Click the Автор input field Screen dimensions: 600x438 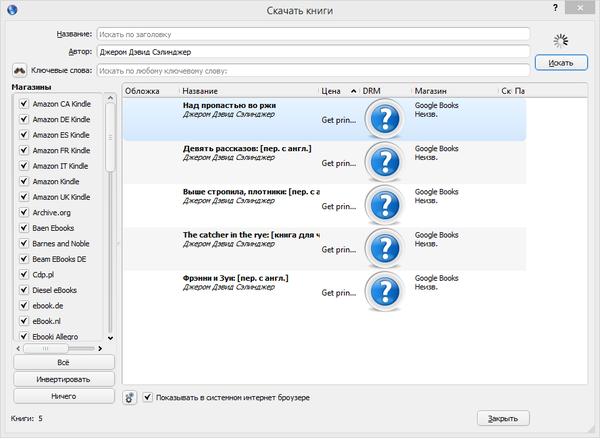[x=313, y=52]
